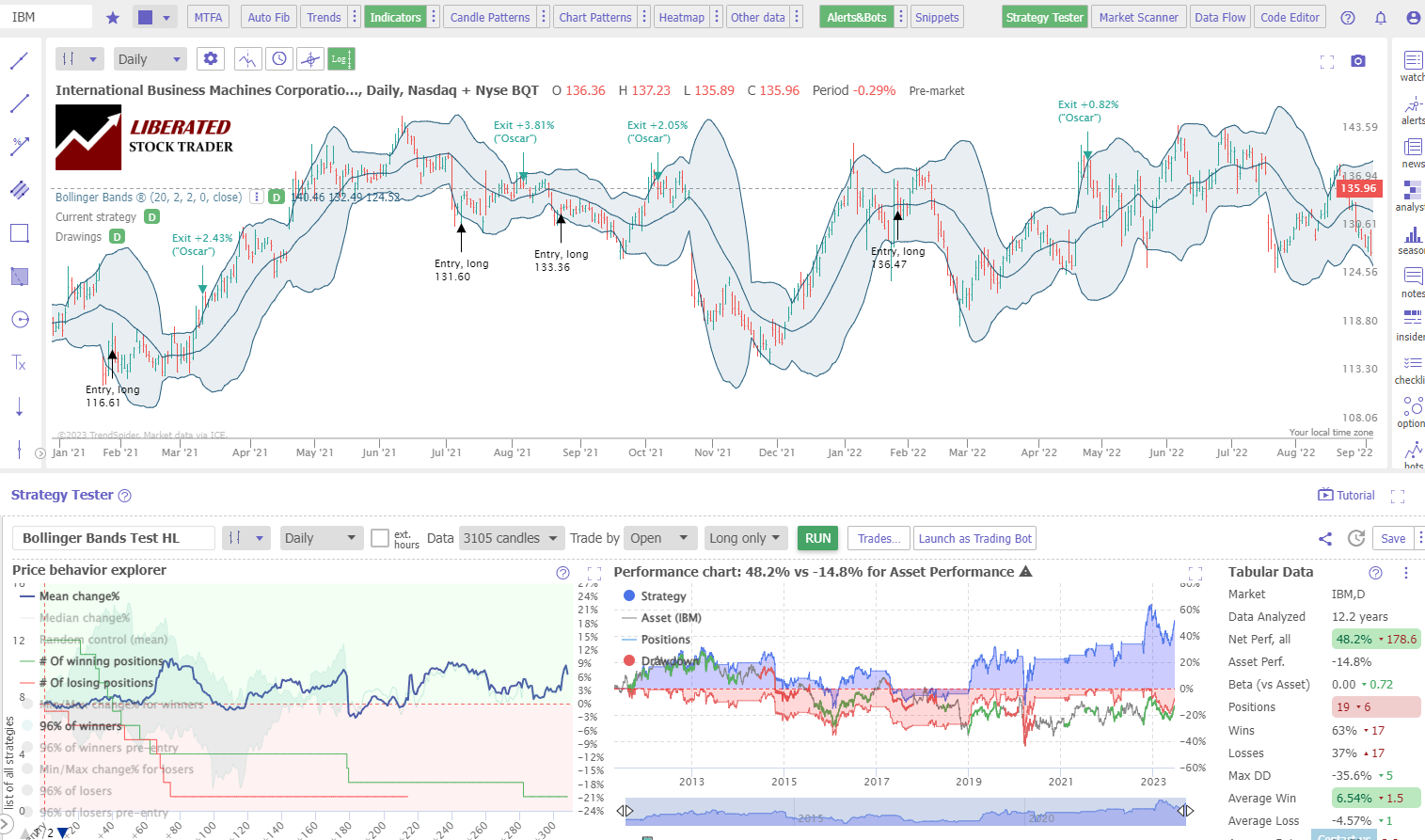Image resolution: width=1425 pixels, height=840 pixels.
Task: Open the Chart Patterns menu
Action: coord(595,16)
